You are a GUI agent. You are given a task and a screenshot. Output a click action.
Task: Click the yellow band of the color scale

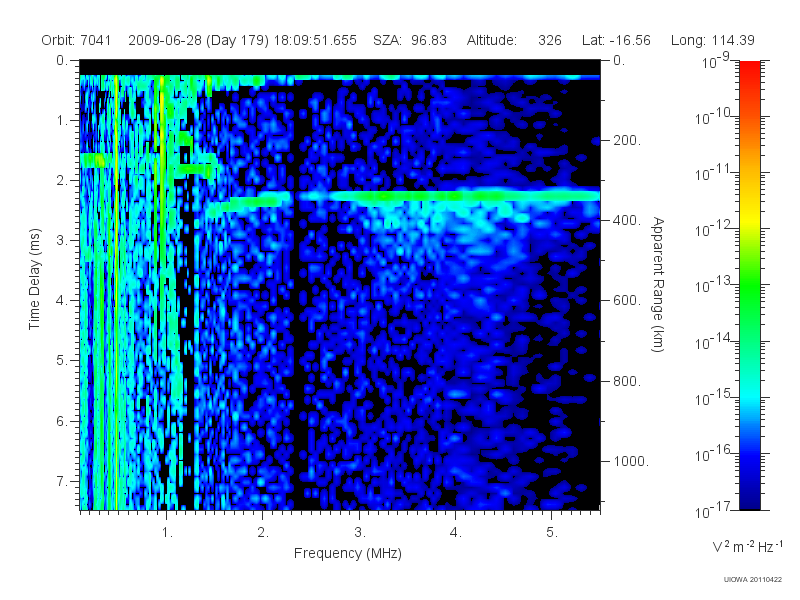[x=749, y=222]
